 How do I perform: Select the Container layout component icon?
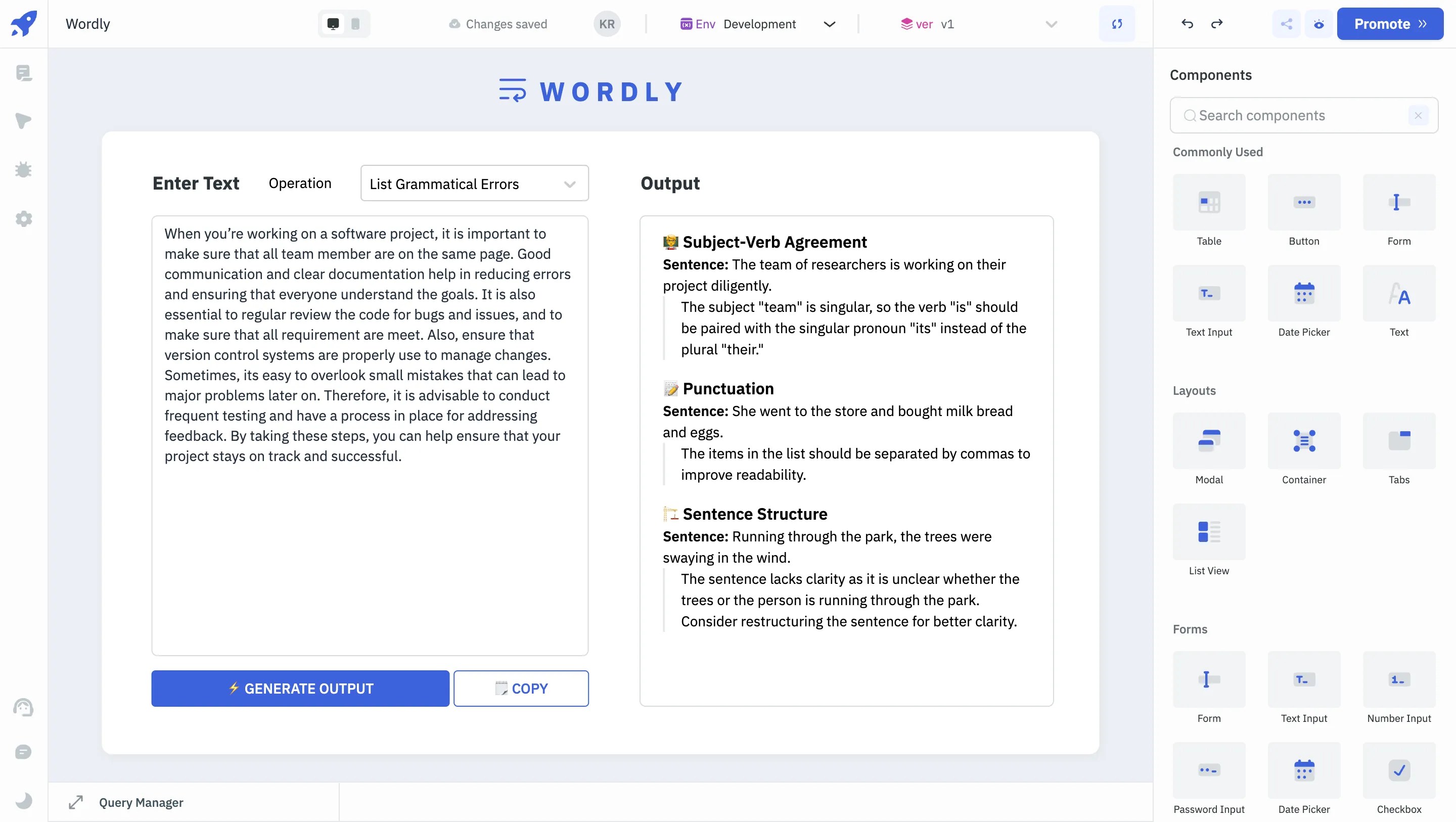[1304, 441]
